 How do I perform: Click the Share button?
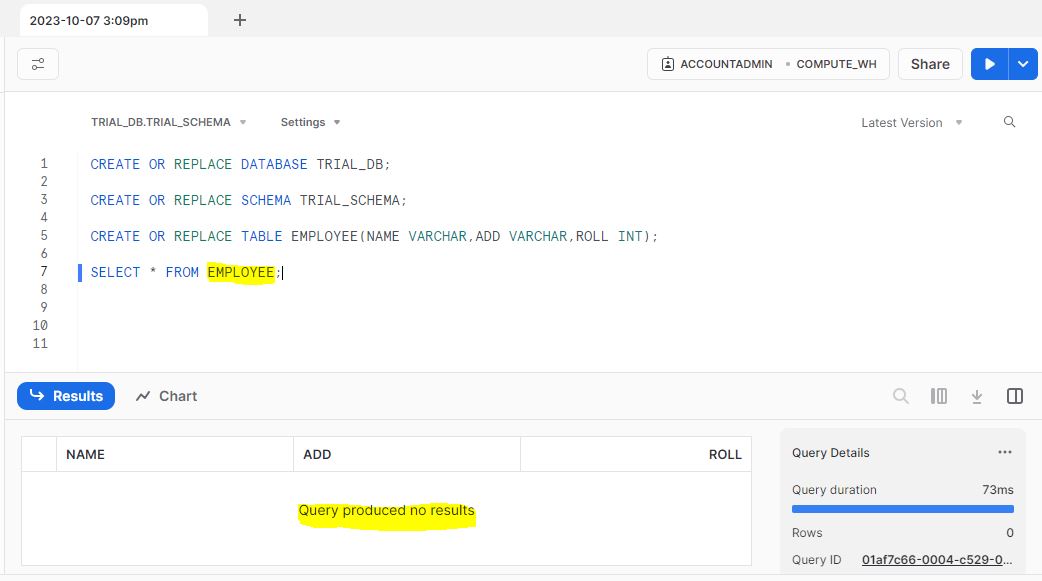930,64
